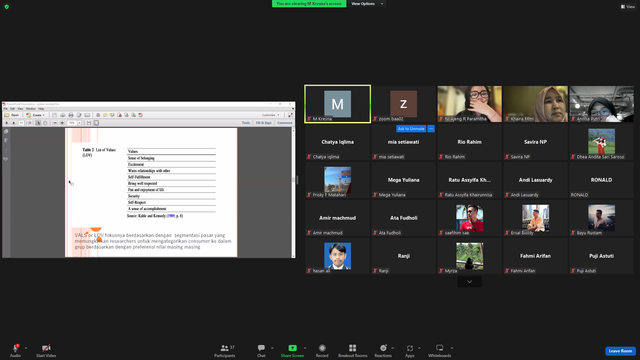Click the green encryption shield icon
Viewport: 640px width, 360px height.
pos(7,7)
